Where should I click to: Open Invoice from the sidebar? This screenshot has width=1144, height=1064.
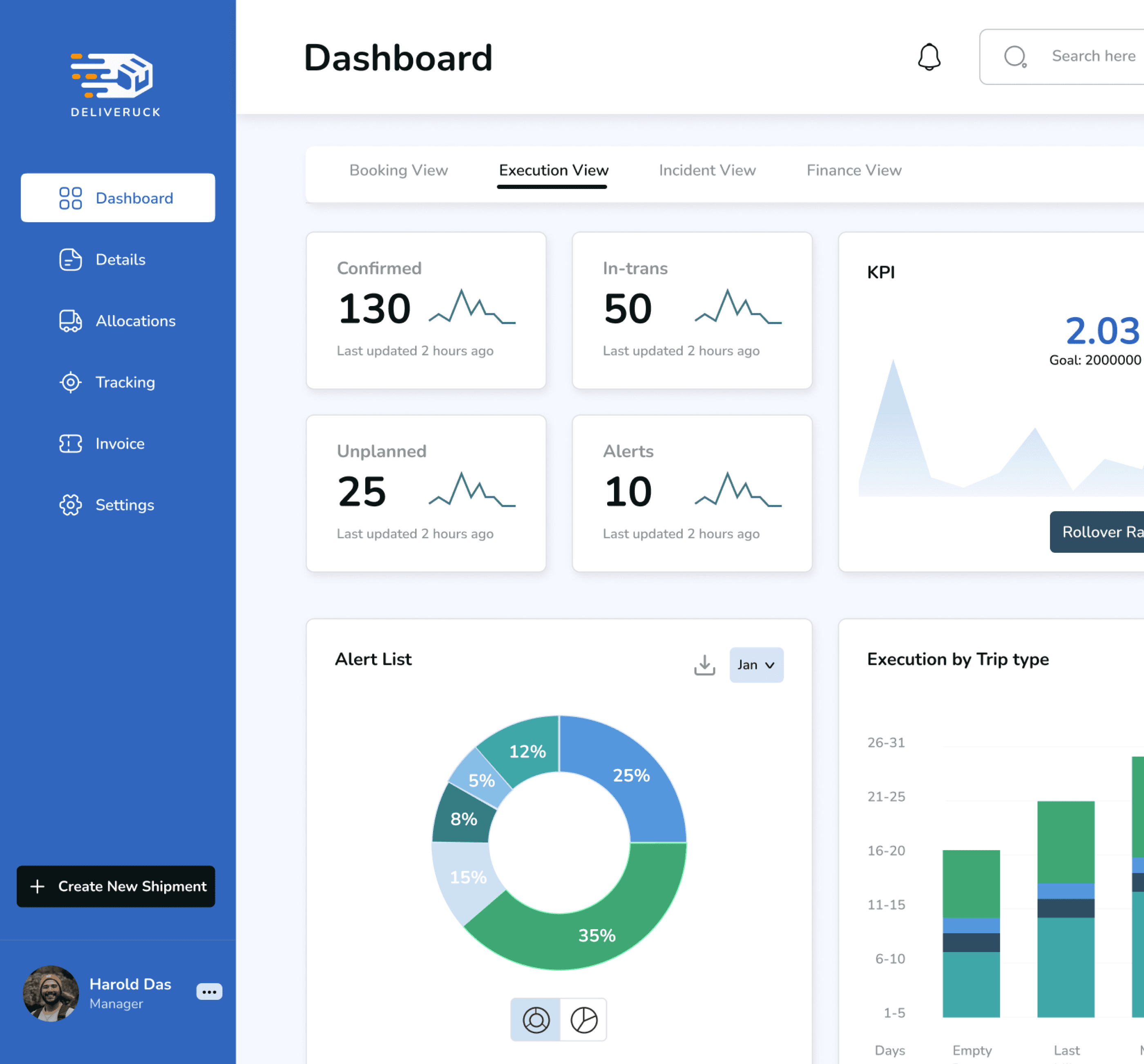point(120,444)
